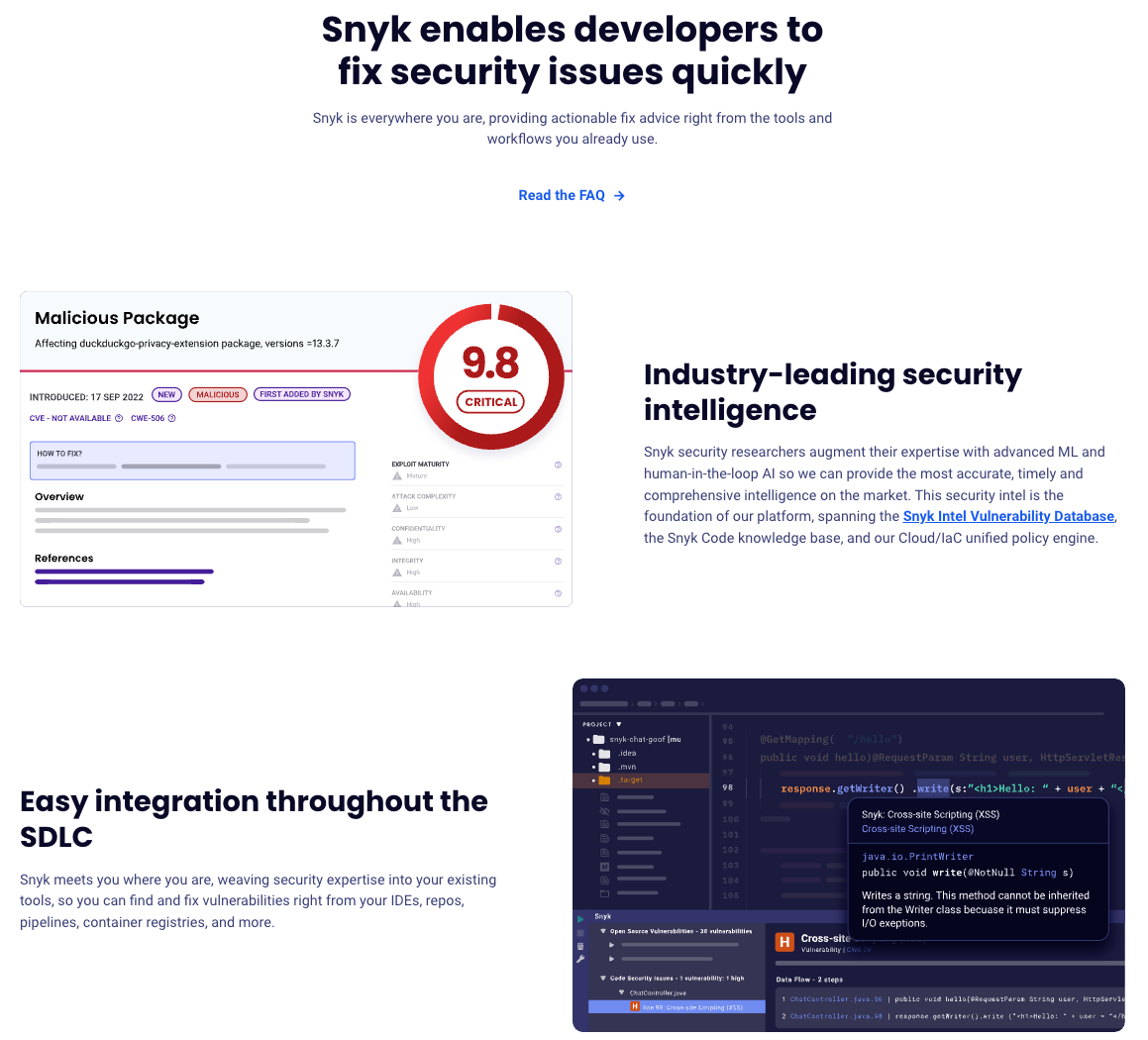Click the highlighted write method in line 98

pyautogui.click(x=933, y=788)
